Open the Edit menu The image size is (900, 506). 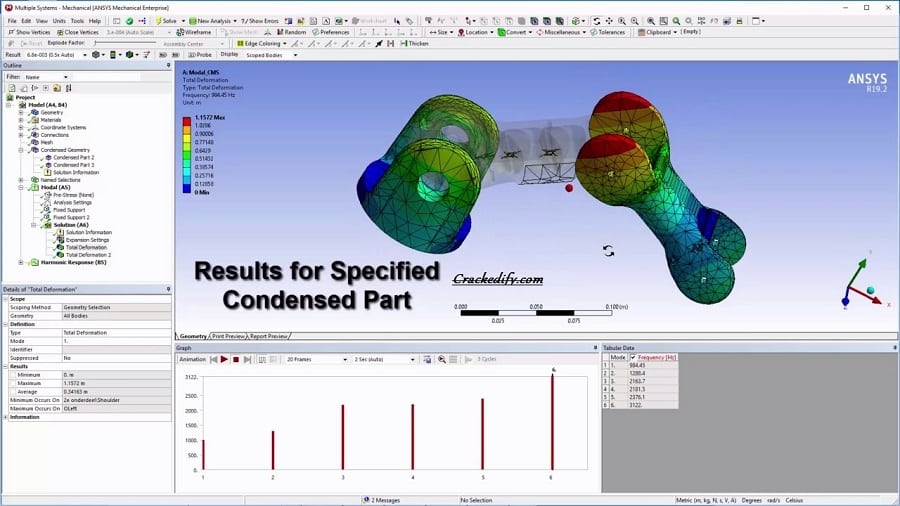pyautogui.click(x=26, y=21)
